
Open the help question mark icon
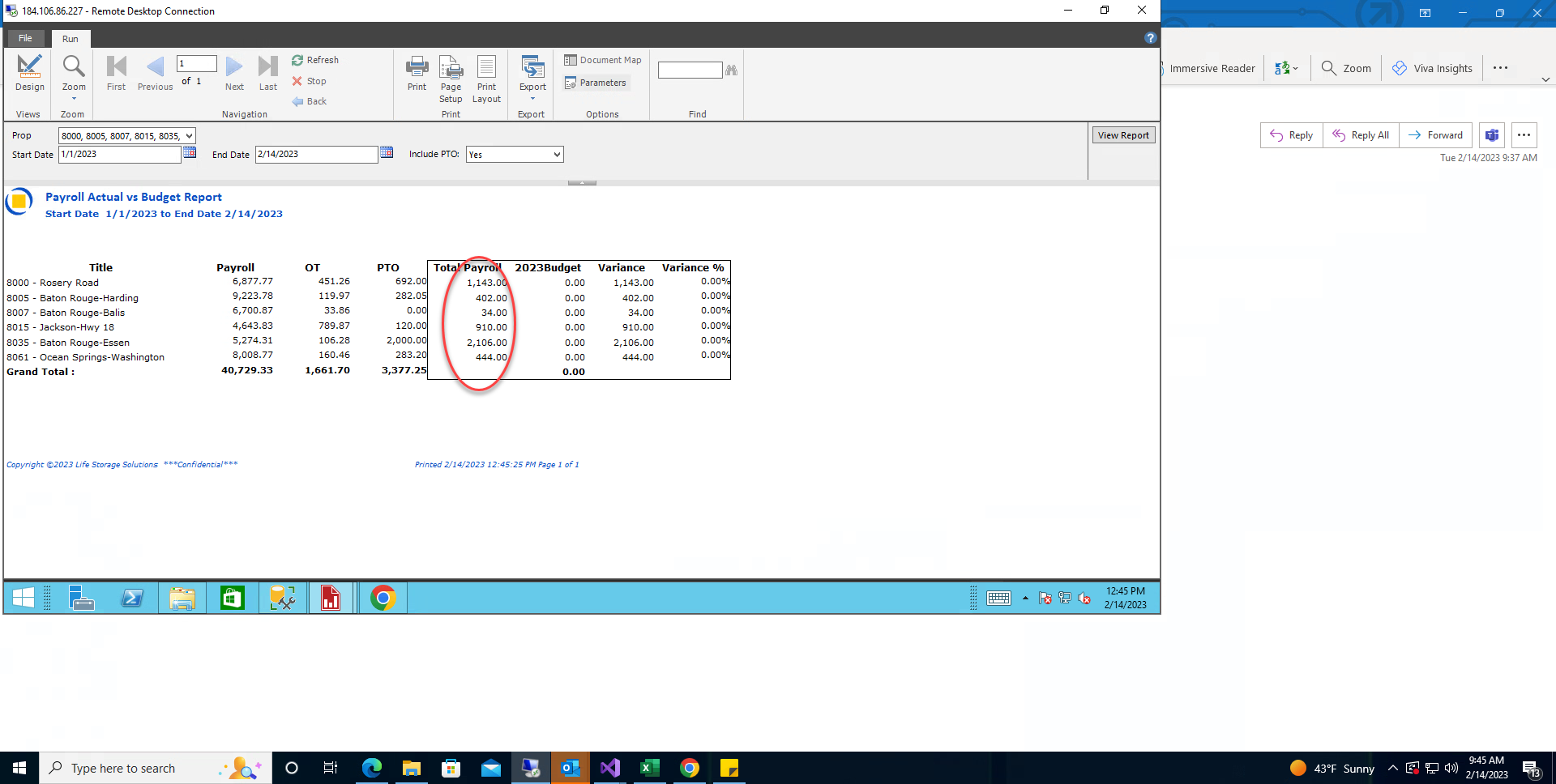tap(1150, 38)
